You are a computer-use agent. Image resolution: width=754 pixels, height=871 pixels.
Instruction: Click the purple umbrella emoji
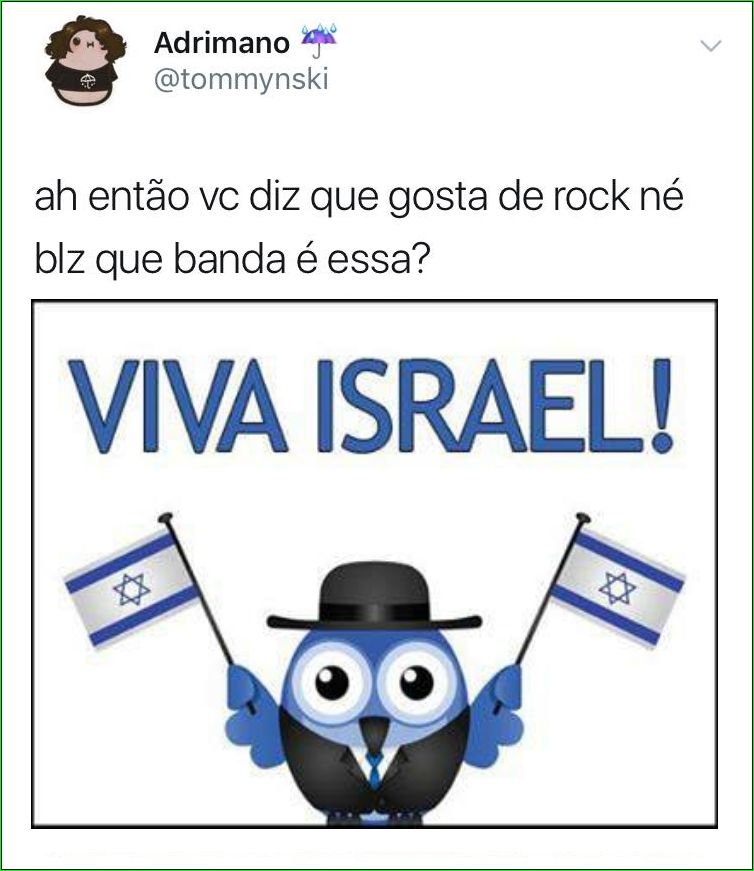tap(319, 41)
